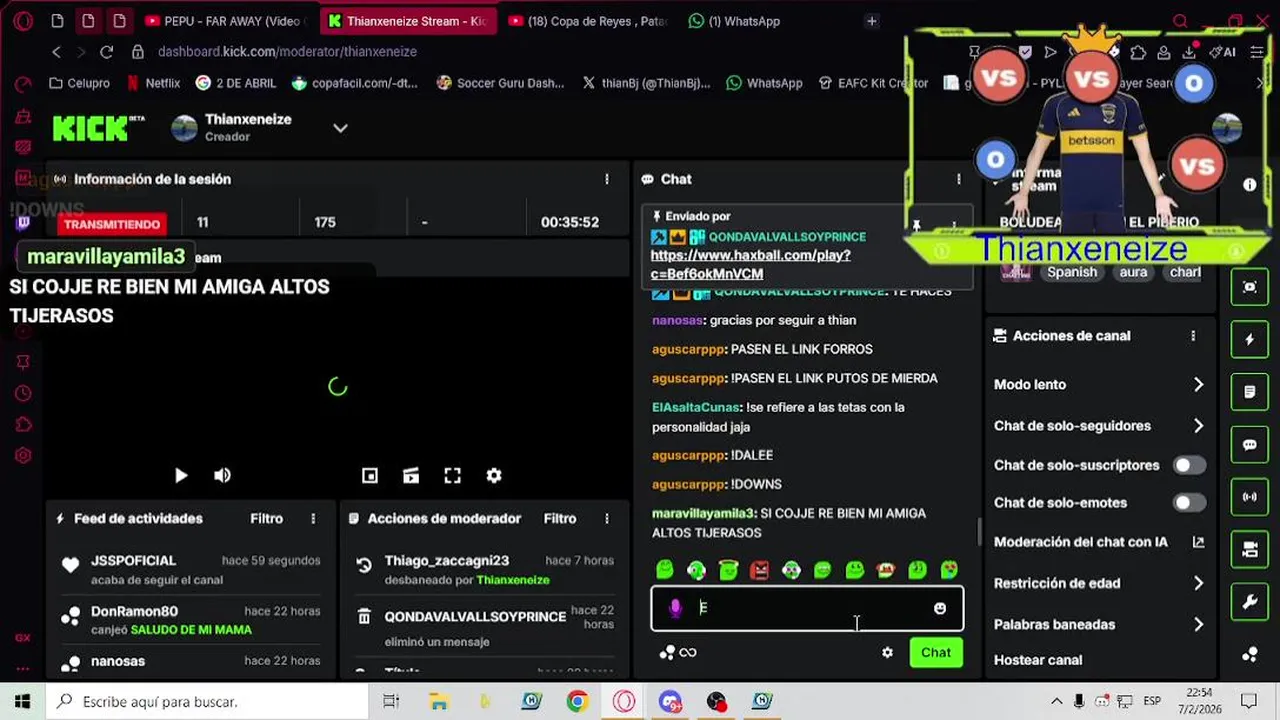
Task: Open Filtro in Acciones de moderador
Action: coord(560,519)
